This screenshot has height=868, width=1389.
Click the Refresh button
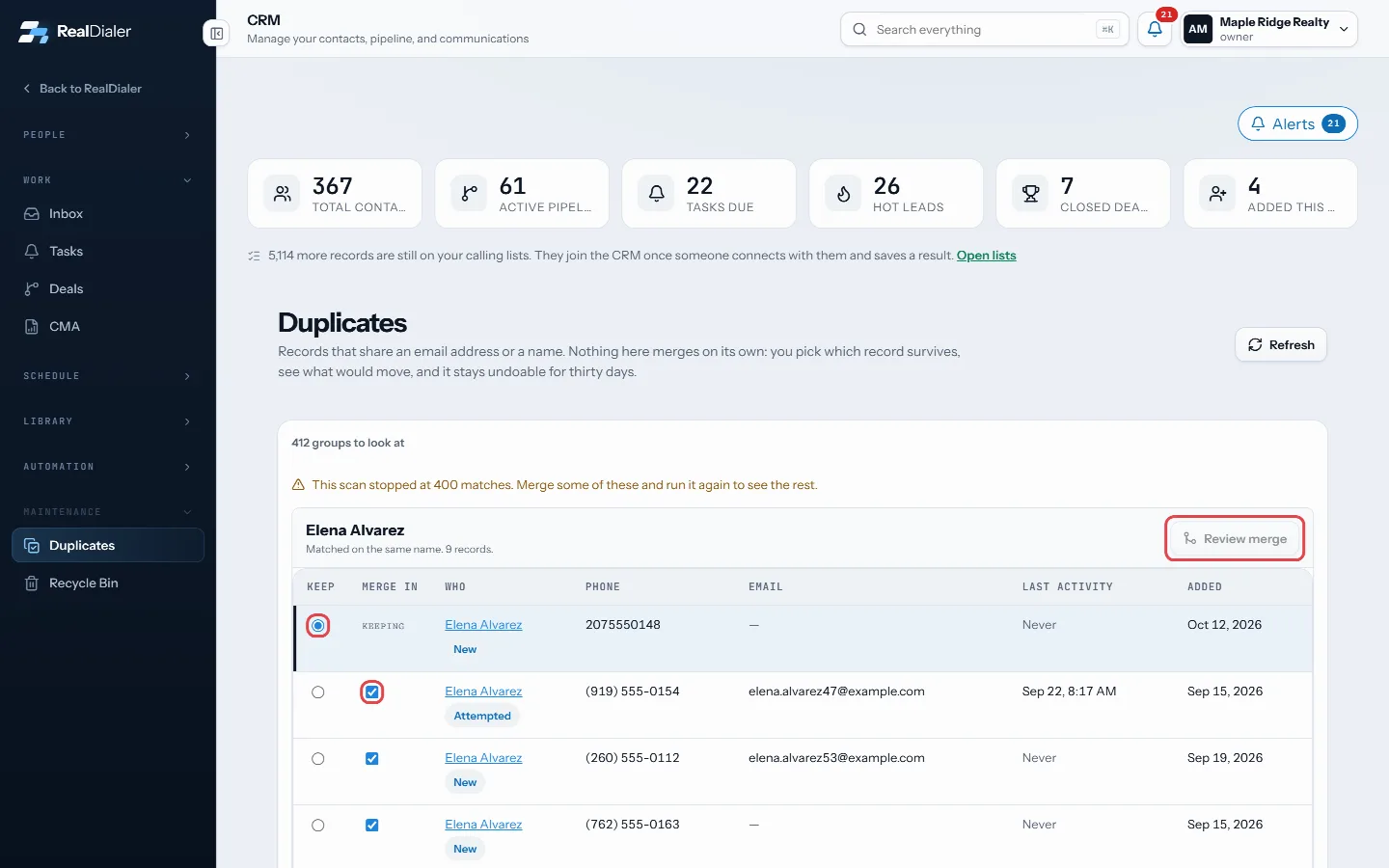coord(1281,345)
